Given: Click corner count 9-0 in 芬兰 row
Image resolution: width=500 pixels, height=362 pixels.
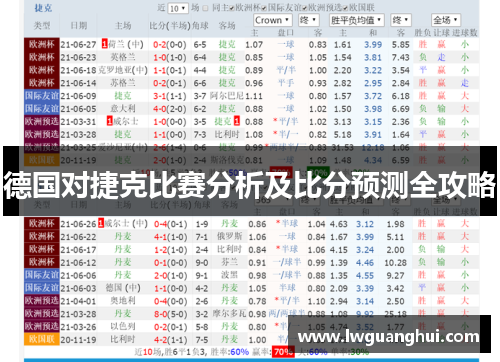Looking at the screenshot, I should 202,263.
